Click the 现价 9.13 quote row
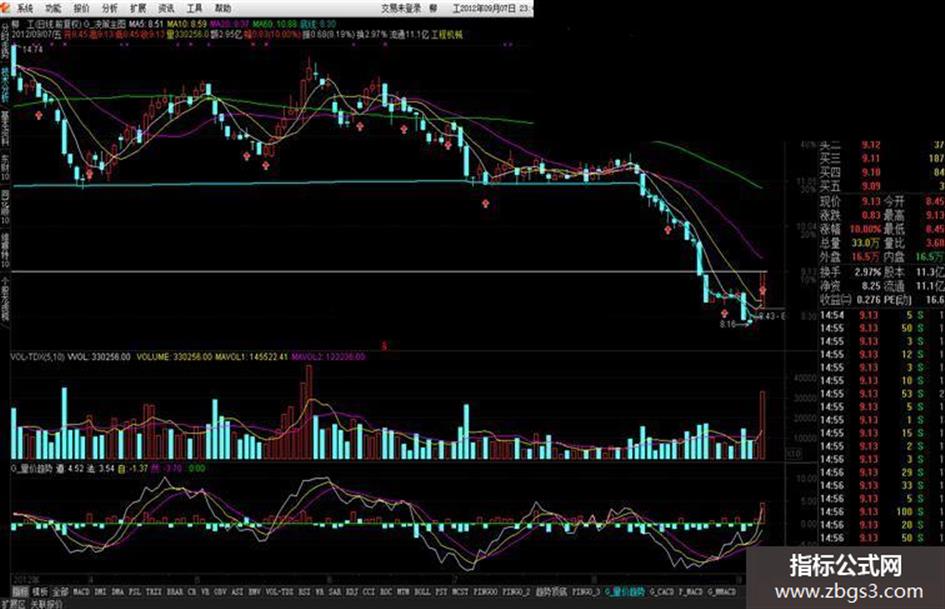 click(850, 201)
